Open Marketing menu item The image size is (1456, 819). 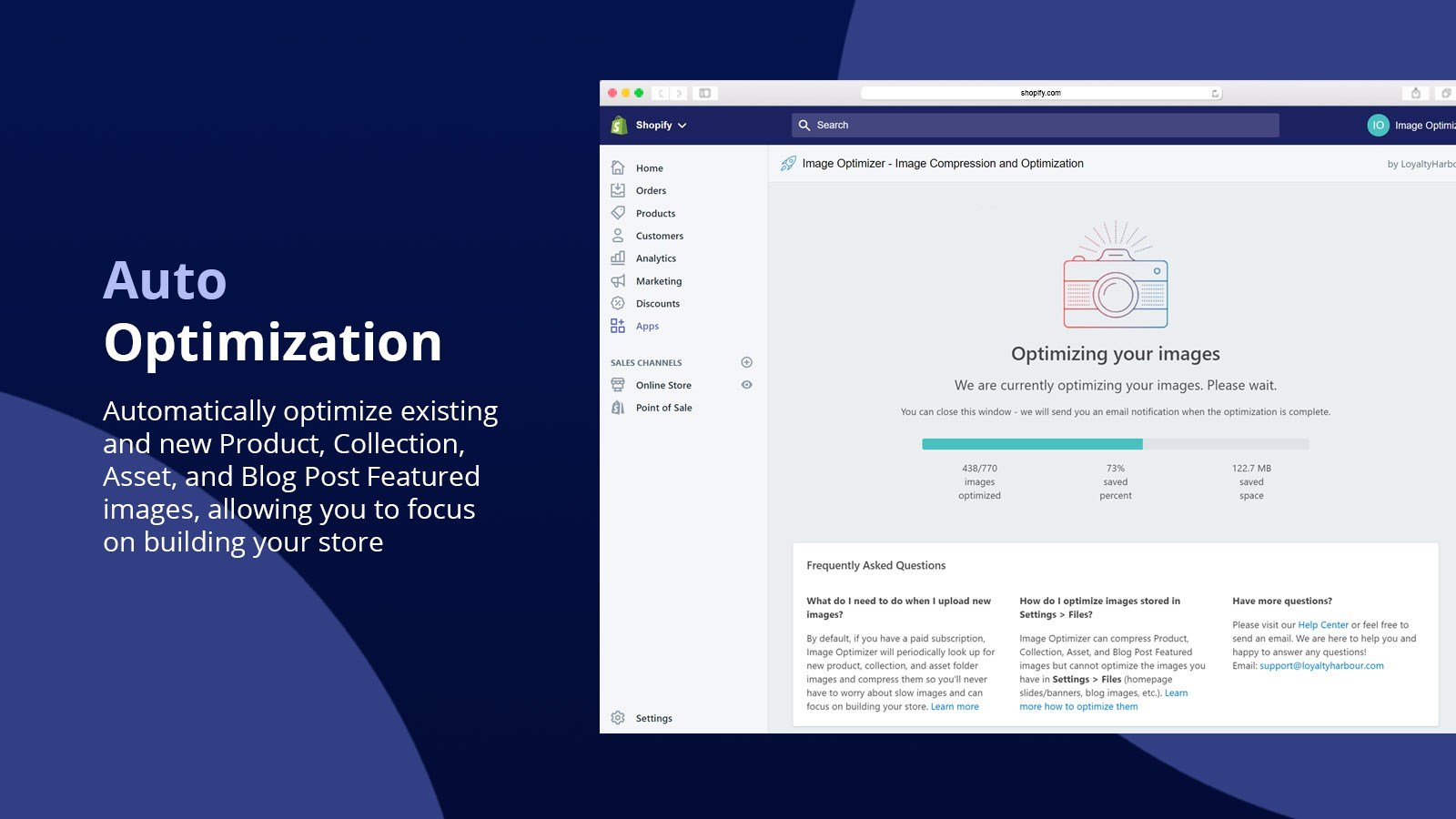pyautogui.click(x=659, y=281)
